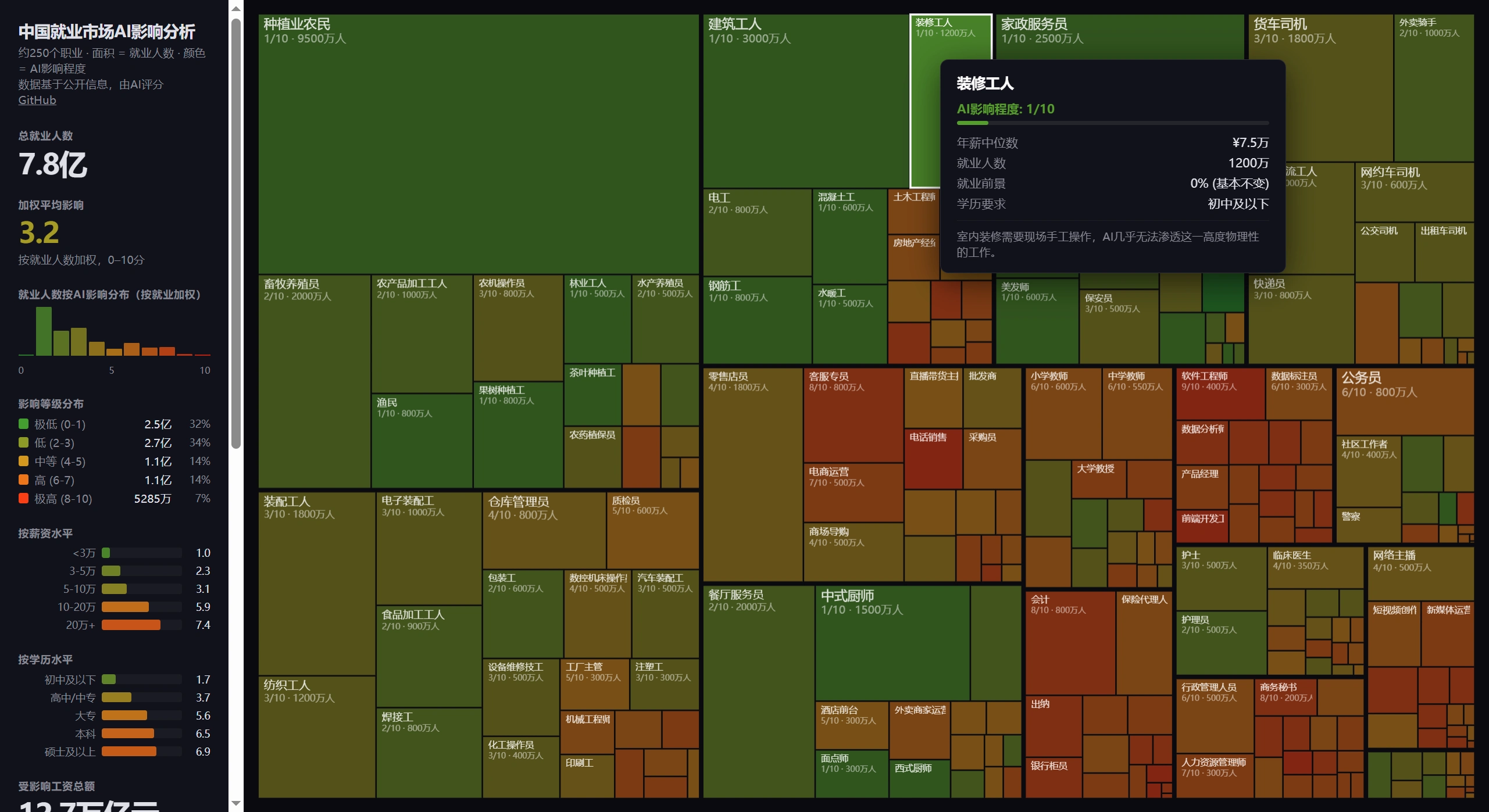Click the 网络主播 treemap tile
Image resolution: width=1489 pixels, height=812 pixels.
[x=1420, y=574]
